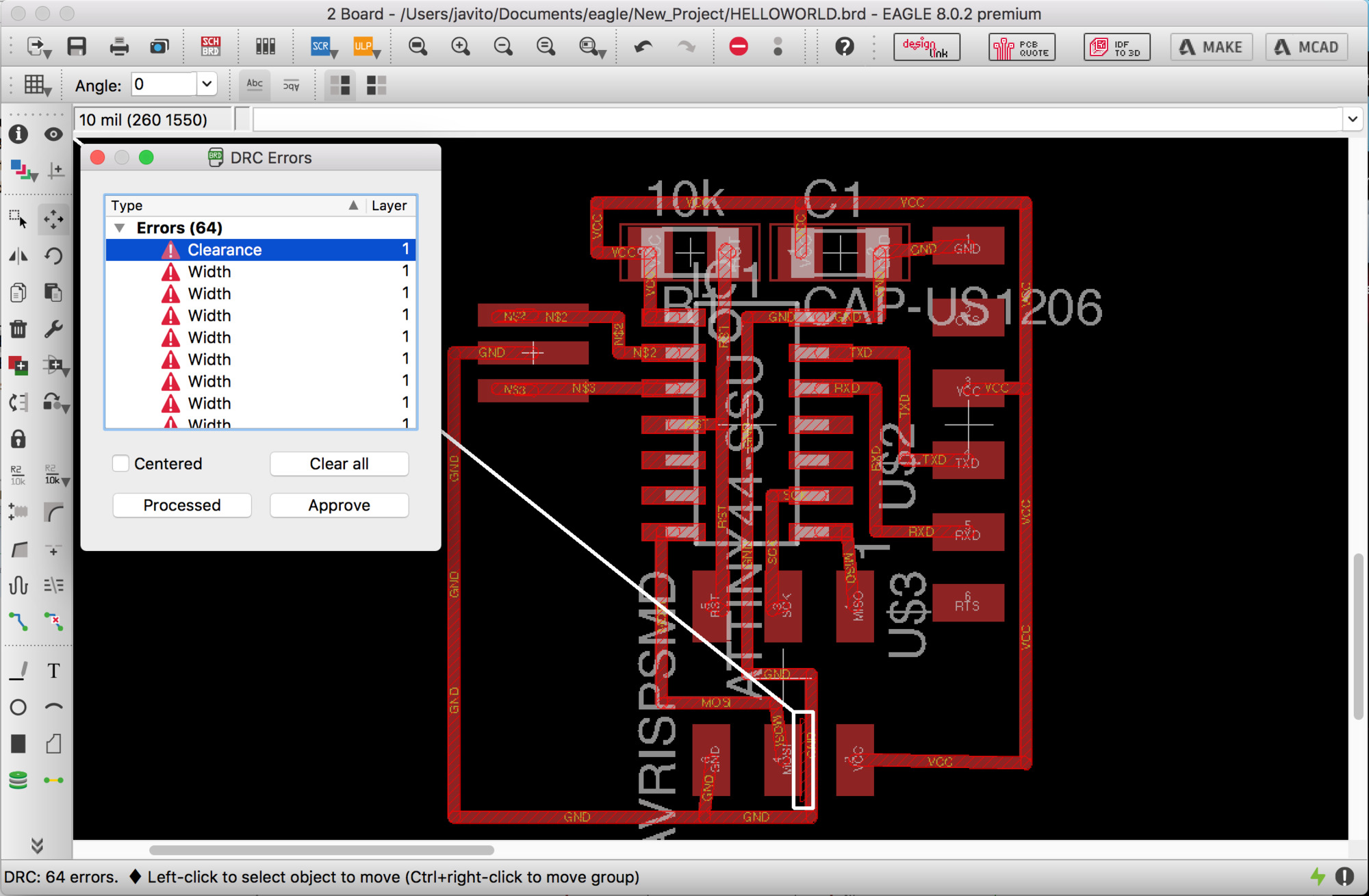Click the Processed button
The height and width of the screenshot is (896, 1369).
coord(182,505)
